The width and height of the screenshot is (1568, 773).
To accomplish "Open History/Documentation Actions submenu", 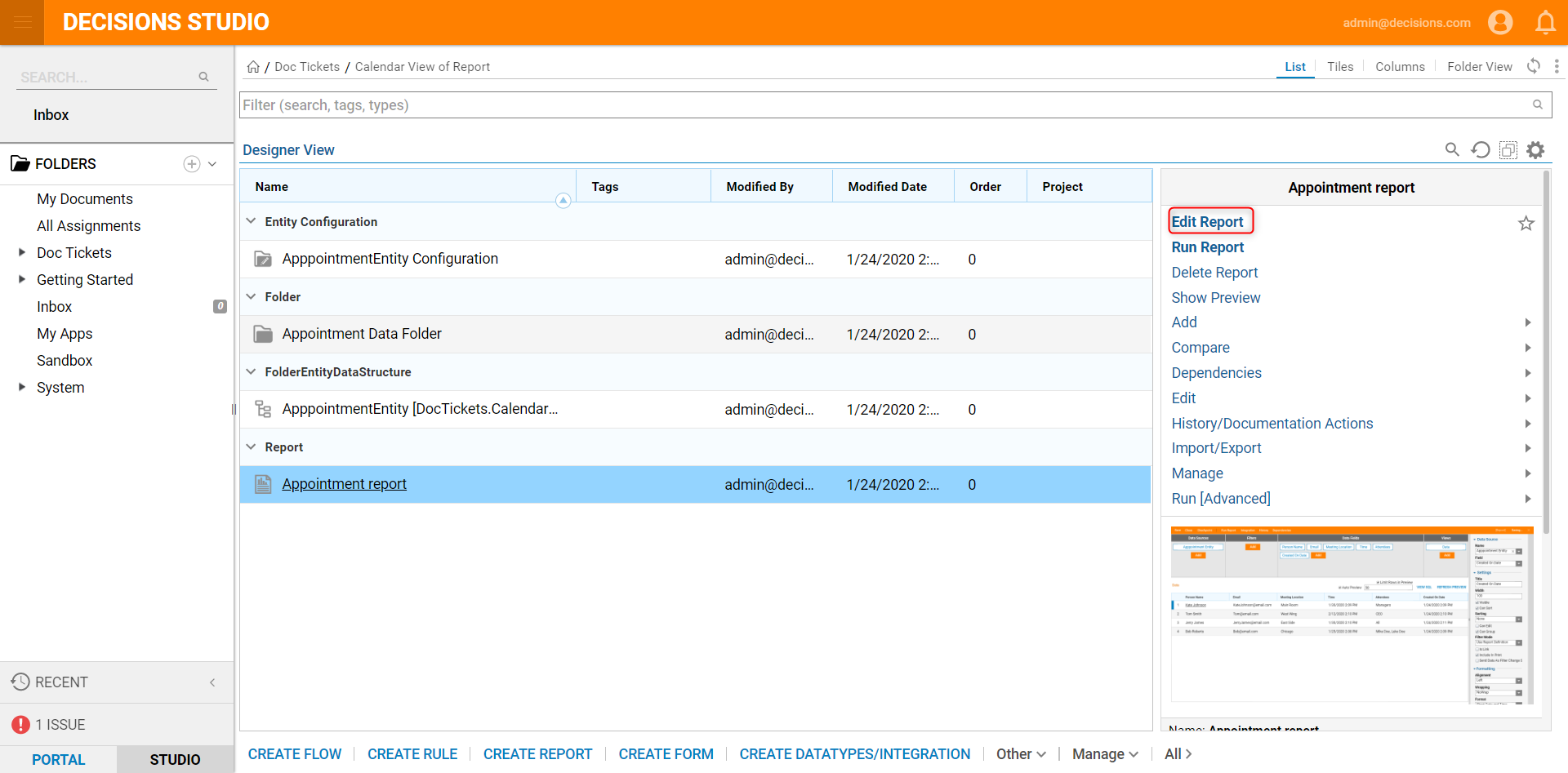I will [1352, 424].
